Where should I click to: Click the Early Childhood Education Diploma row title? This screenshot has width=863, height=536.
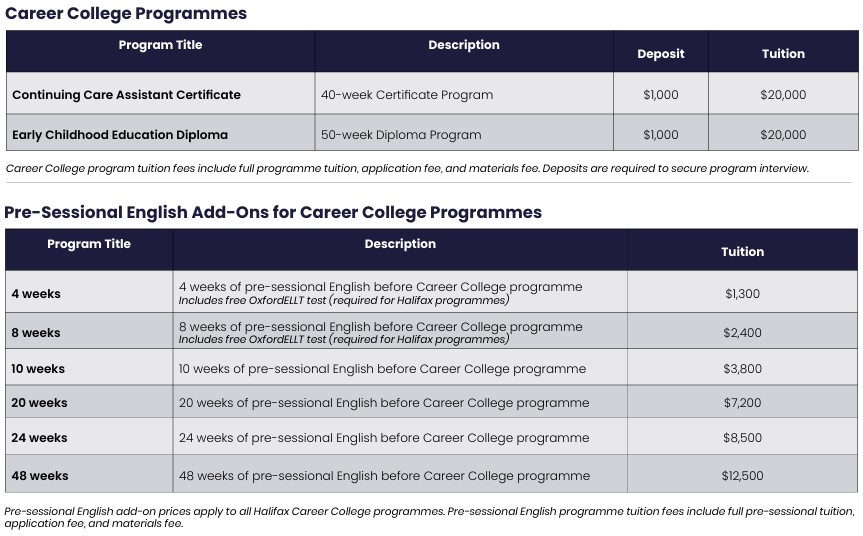tap(120, 135)
